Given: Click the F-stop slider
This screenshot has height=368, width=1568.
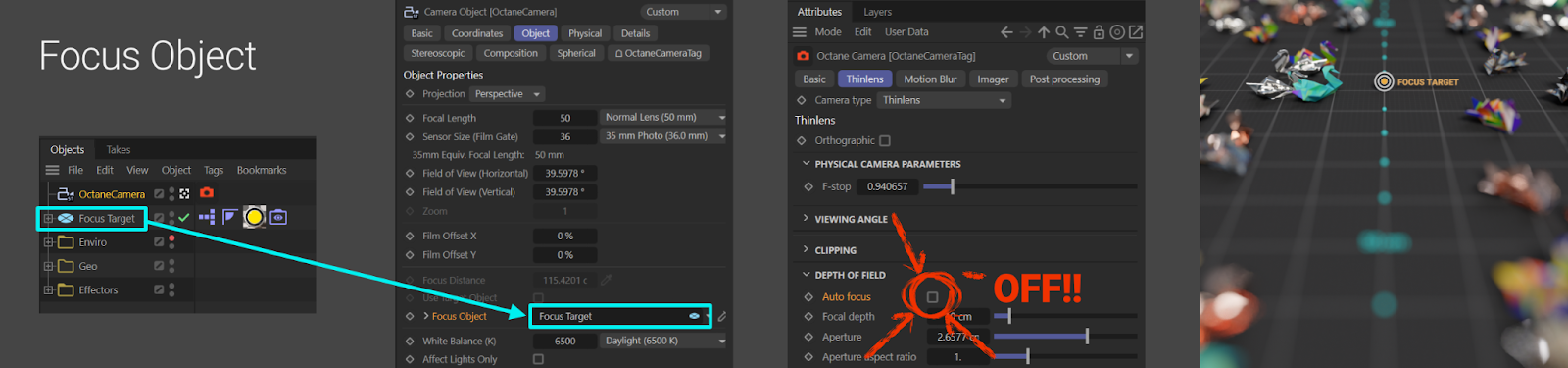Looking at the screenshot, I should 1030,186.
